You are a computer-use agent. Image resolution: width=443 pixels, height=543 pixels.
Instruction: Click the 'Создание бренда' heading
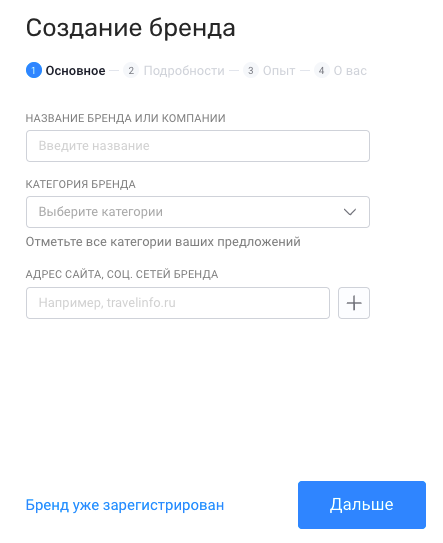131,28
